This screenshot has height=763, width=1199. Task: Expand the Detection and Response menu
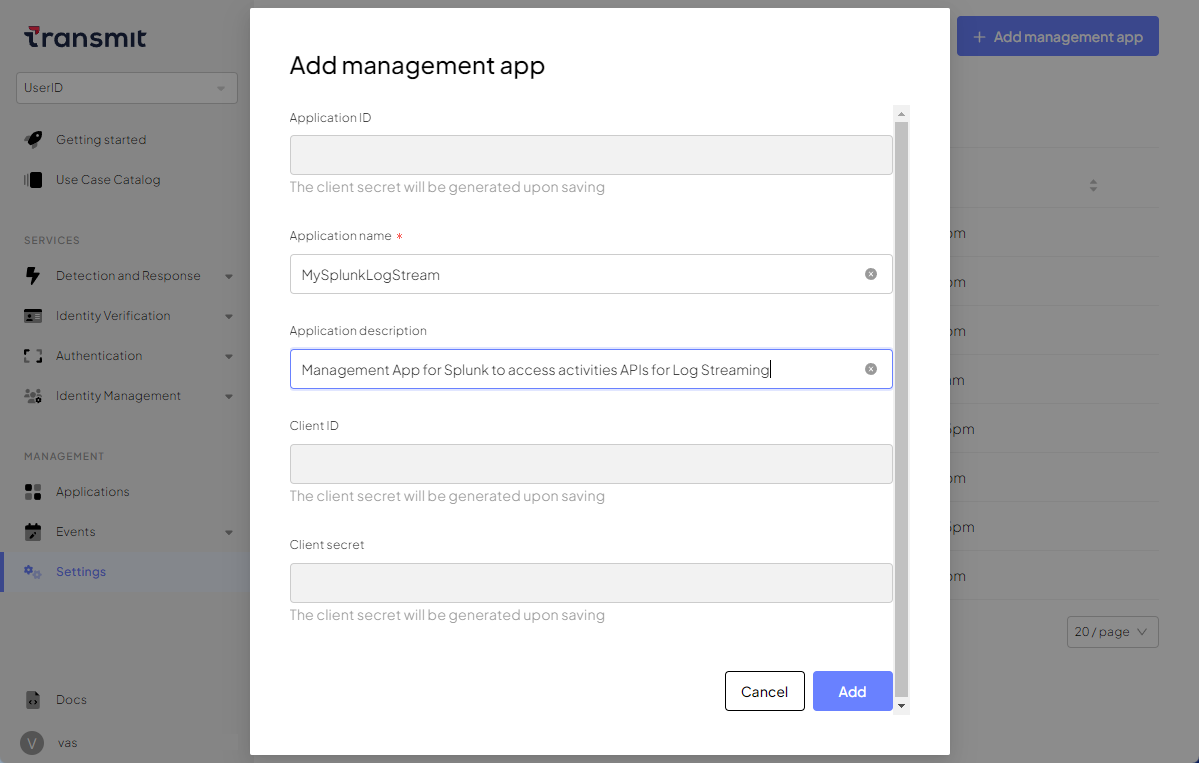(x=229, y=276)
